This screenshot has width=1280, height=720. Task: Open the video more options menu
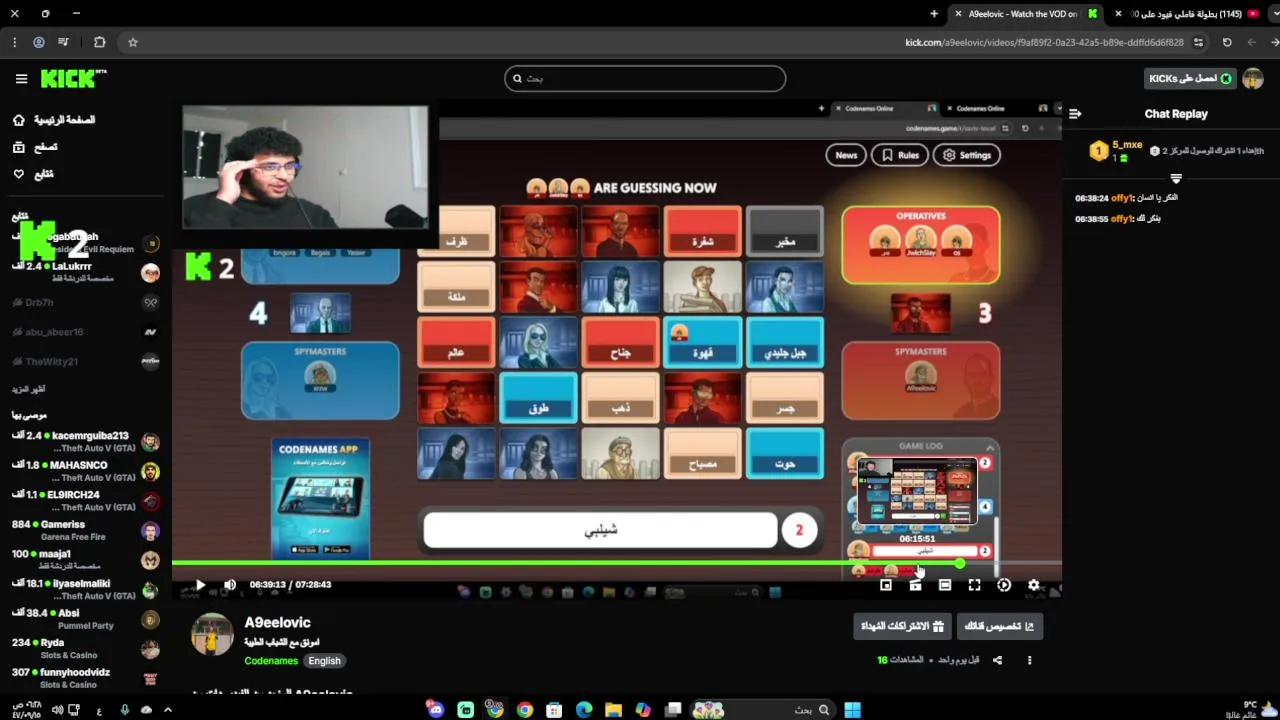[x=1029, y=660]
